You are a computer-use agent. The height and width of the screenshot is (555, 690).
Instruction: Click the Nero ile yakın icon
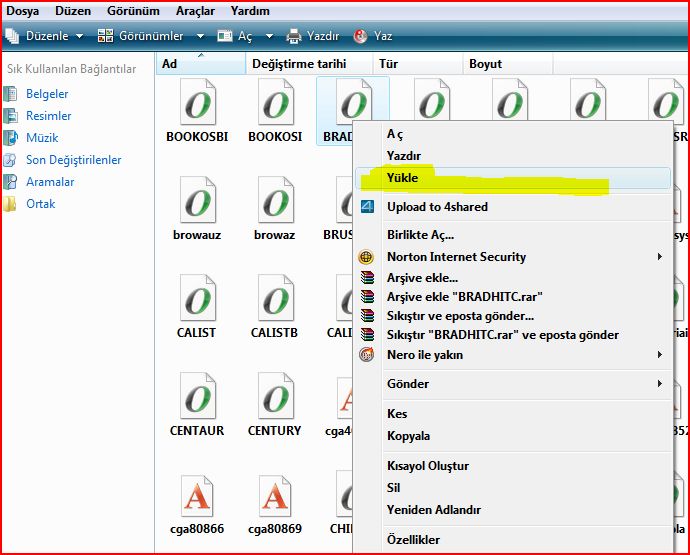[367, 355]
